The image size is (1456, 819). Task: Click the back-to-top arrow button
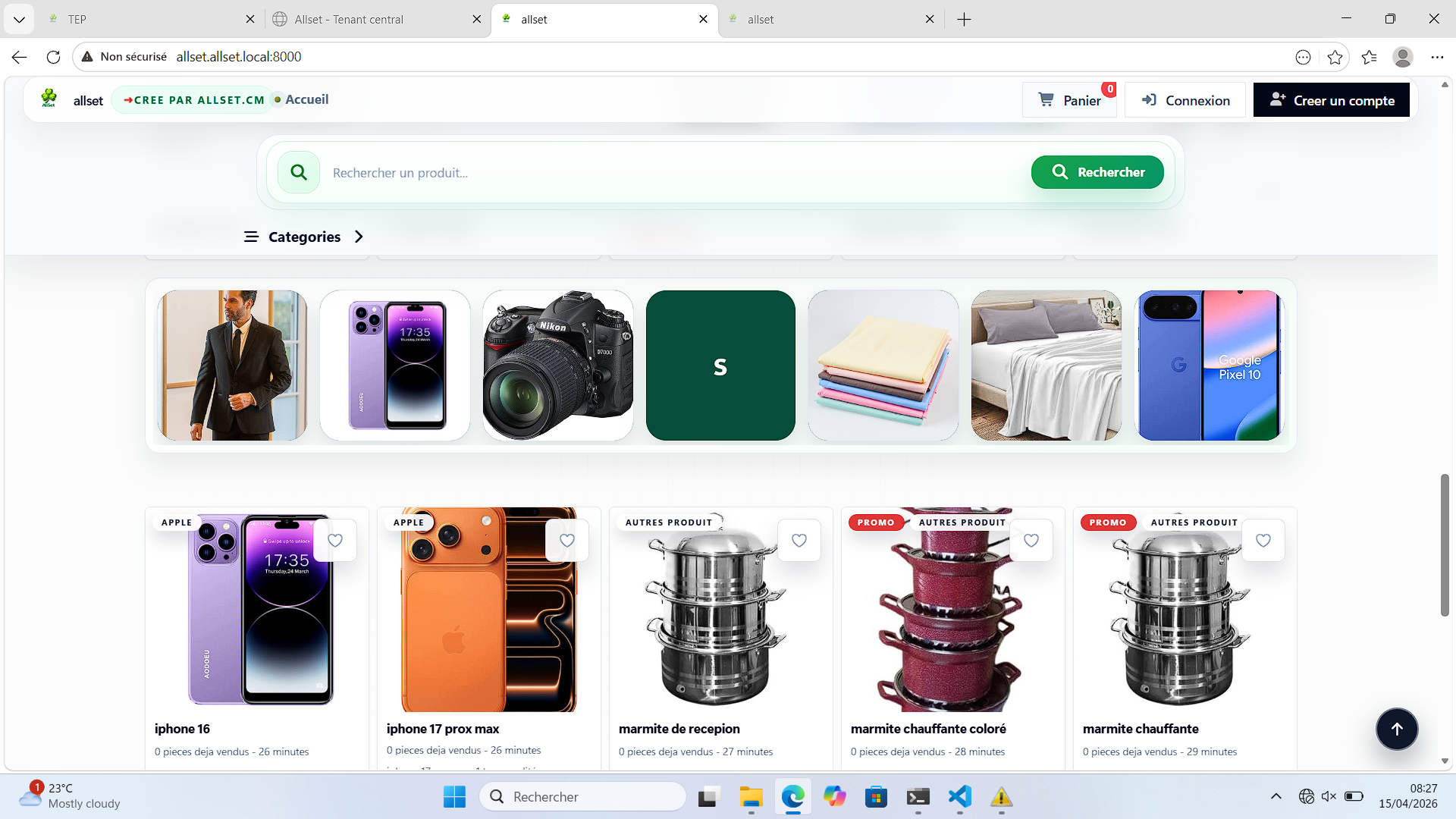coord(1397,730)
